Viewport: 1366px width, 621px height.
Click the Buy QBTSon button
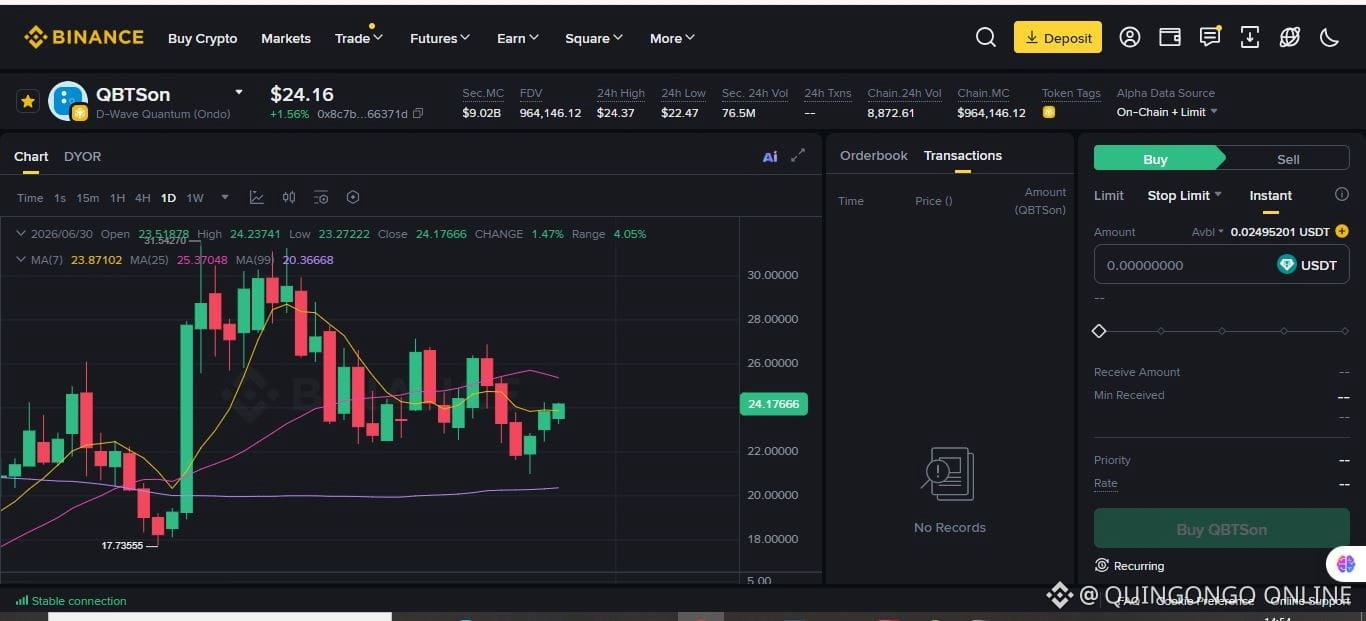click(1222, 529)
